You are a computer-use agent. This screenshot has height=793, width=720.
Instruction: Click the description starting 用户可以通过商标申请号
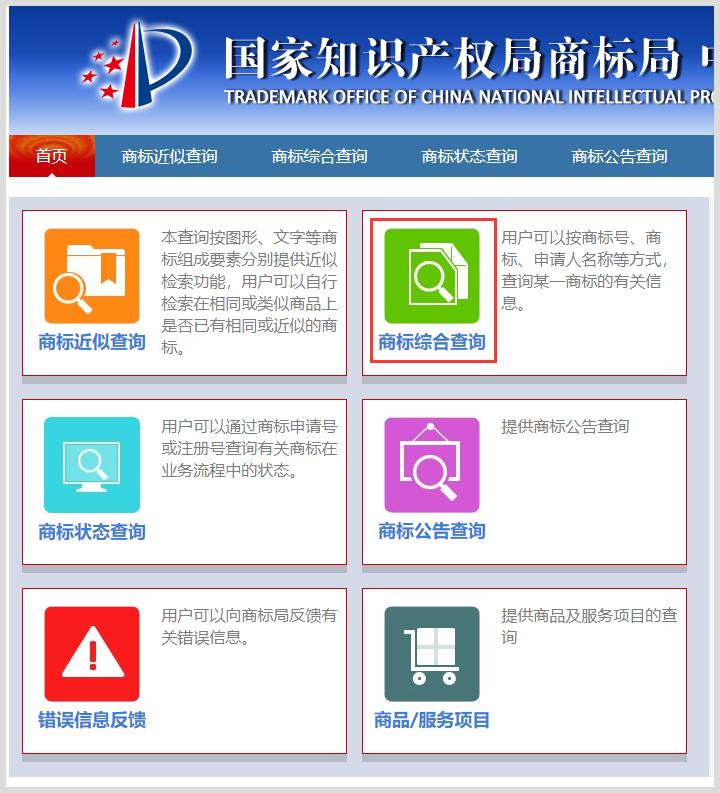[x=249, y=449]
